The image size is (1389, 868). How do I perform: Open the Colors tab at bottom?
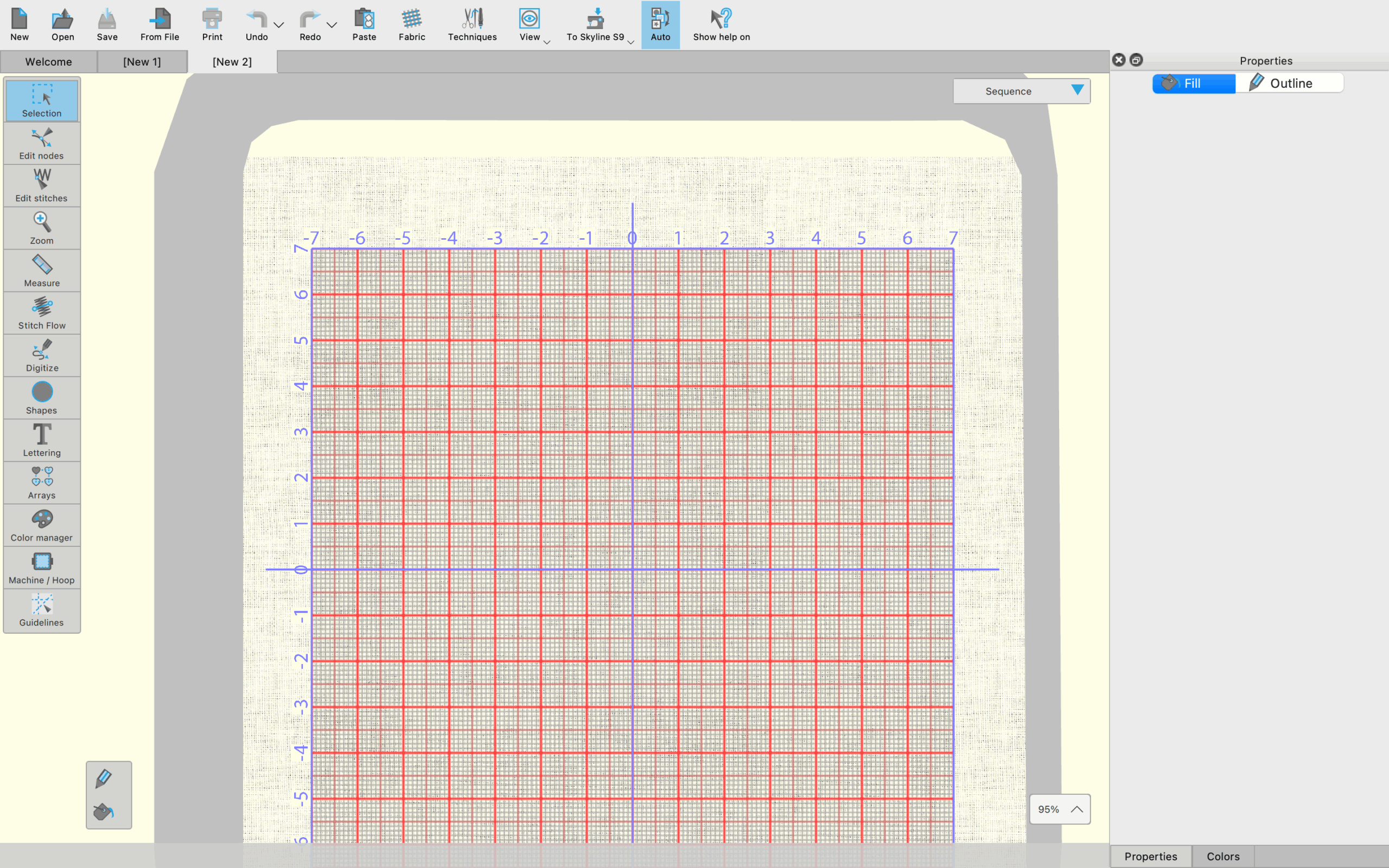coord(1222,856)
